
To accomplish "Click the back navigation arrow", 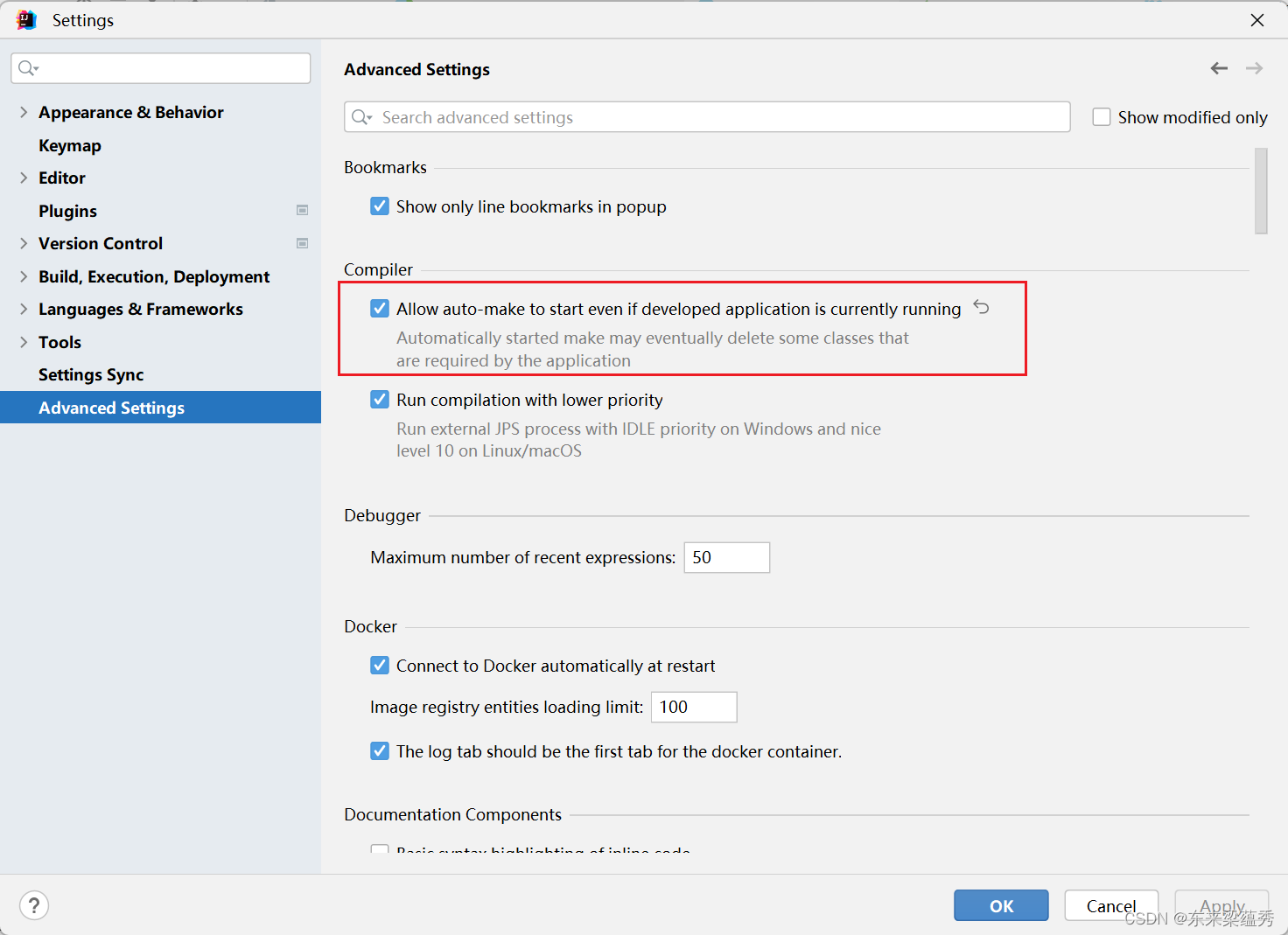I will pos(1219,68).
